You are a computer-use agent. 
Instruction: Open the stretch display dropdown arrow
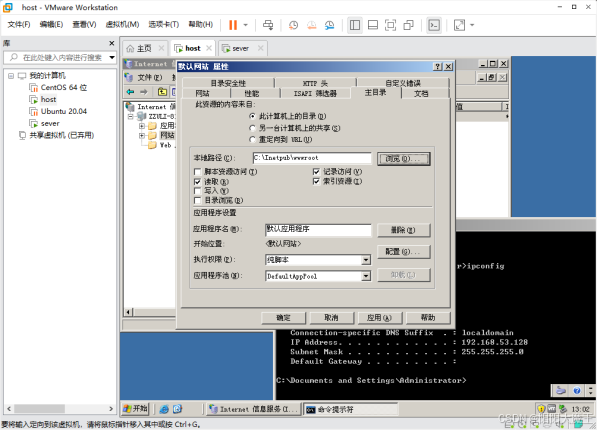472,25
